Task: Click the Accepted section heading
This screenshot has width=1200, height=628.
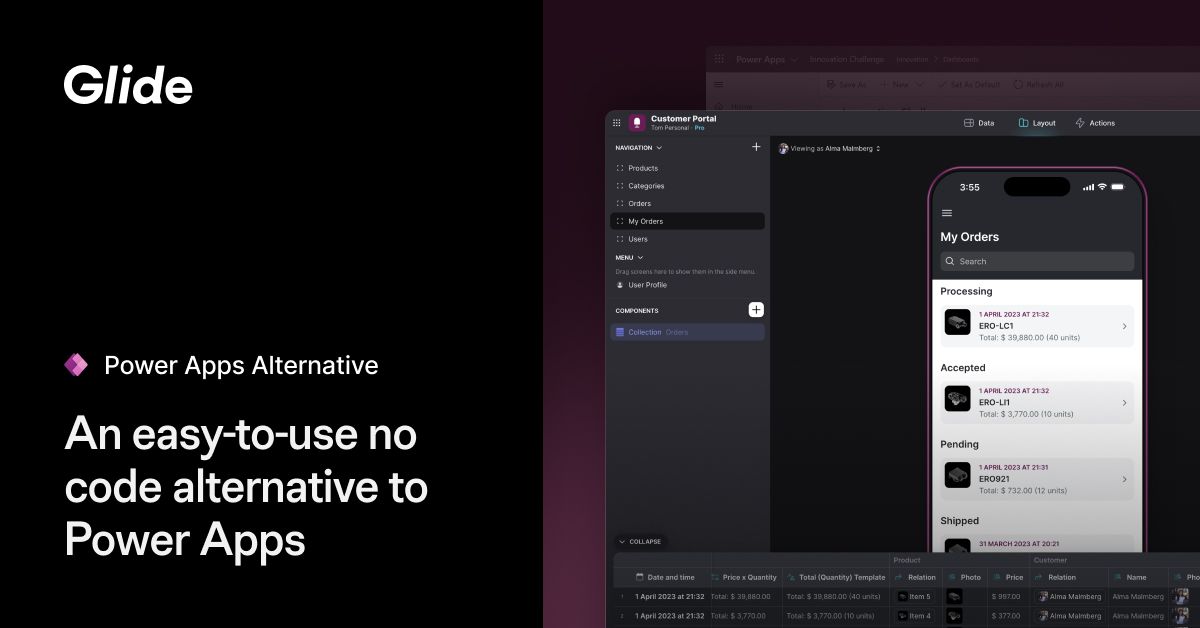Action: pyautogui.click(x=963, y=368)
